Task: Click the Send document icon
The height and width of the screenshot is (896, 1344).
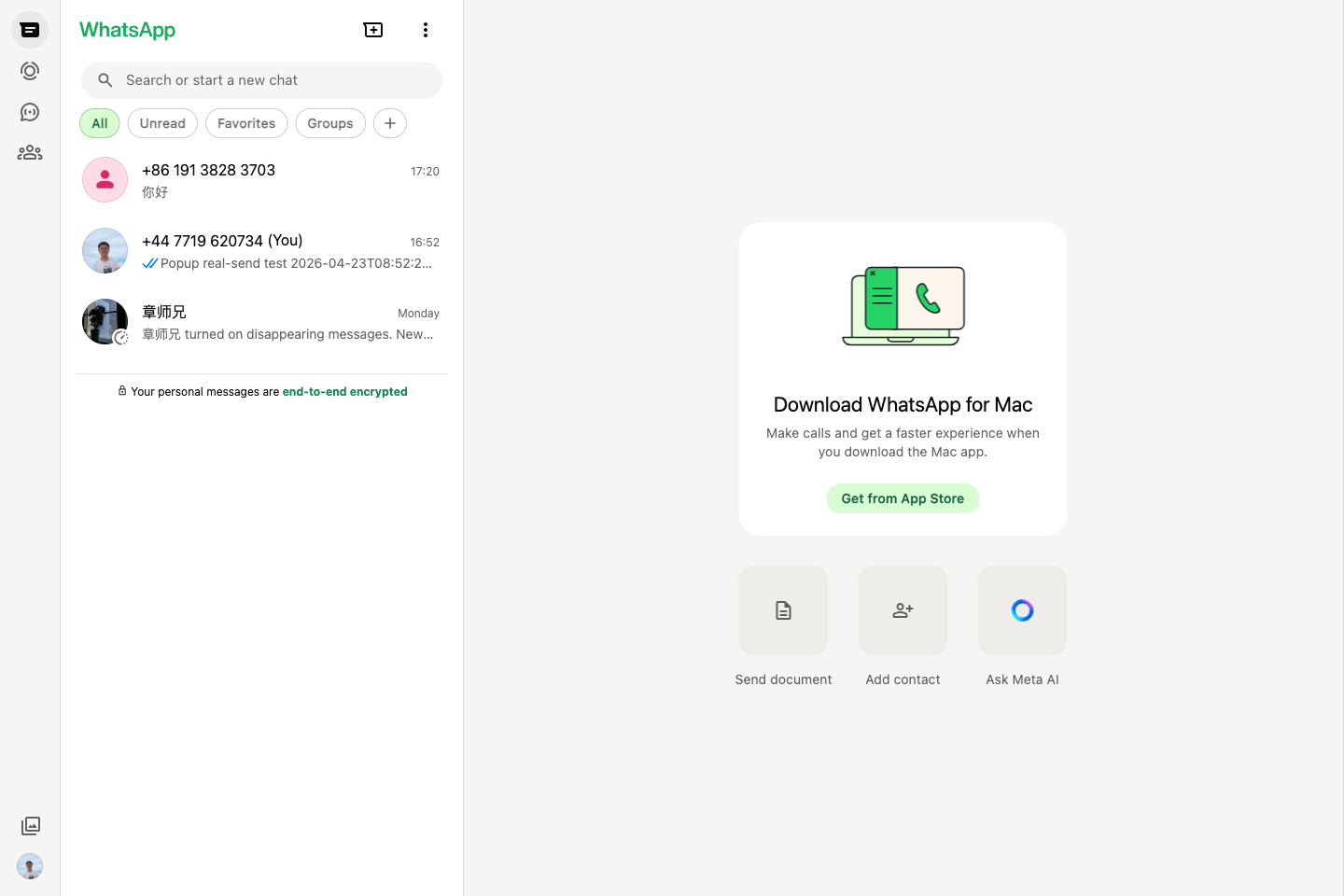Action: [783, 610]
